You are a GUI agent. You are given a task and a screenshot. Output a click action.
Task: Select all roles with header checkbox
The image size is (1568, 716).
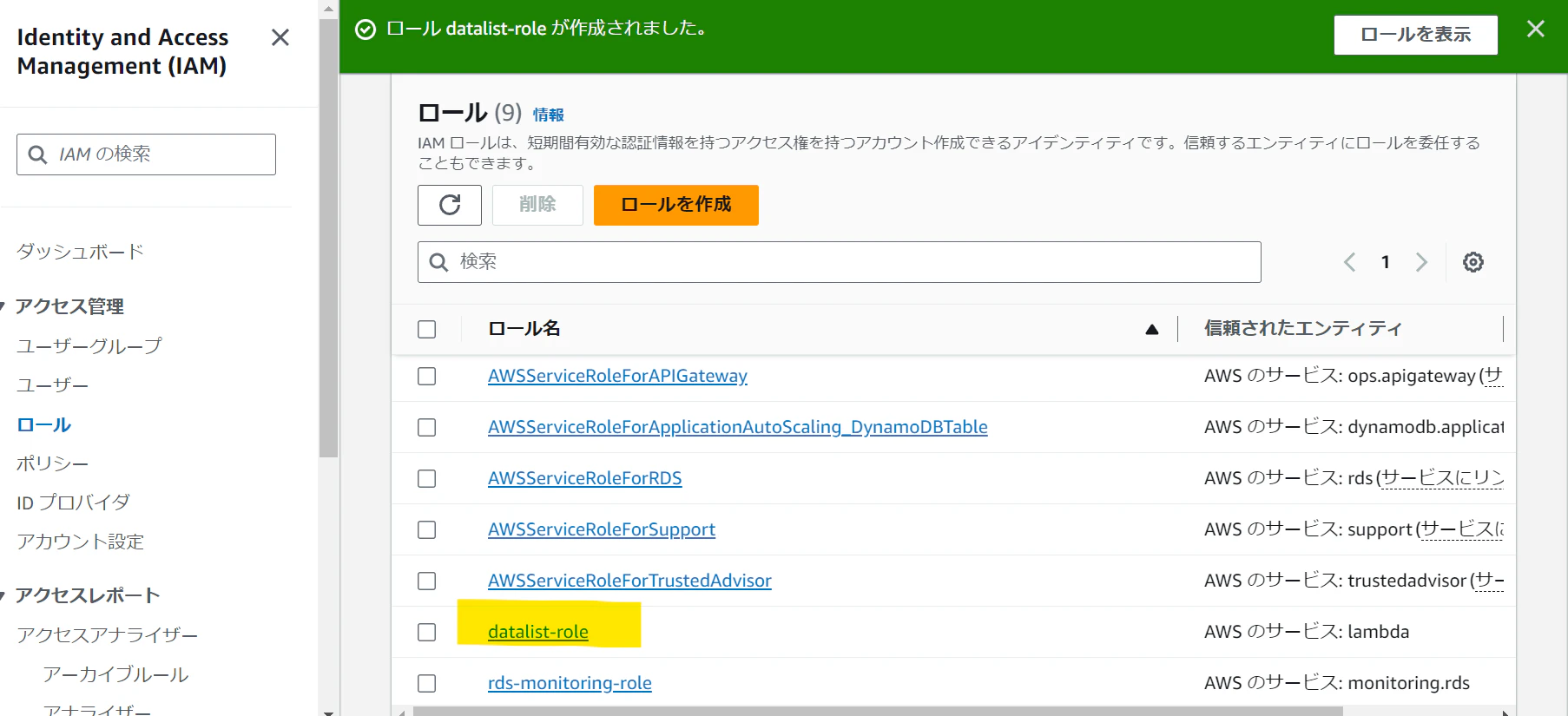pos(426,329)
